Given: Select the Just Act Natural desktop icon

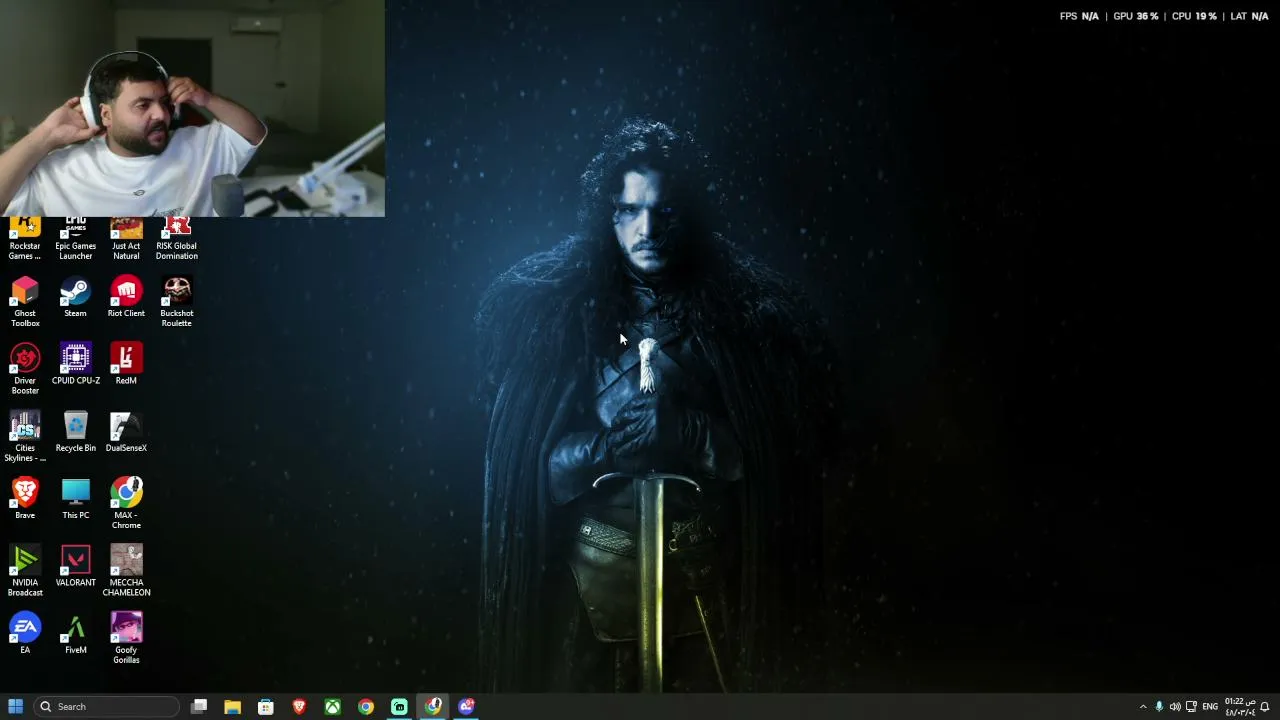Looking at the screenshot, I should (x=126, y=239).
